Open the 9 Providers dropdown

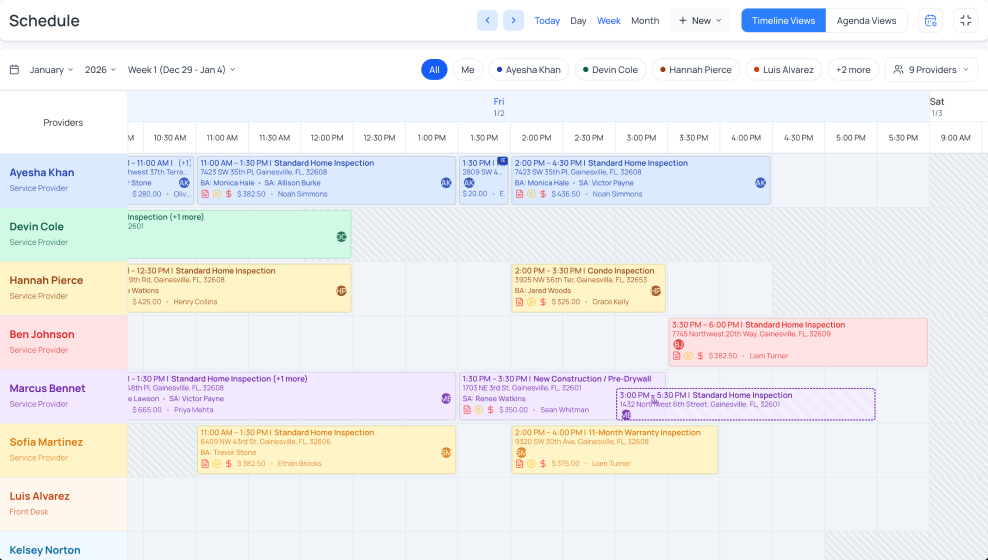pos(931,70)
